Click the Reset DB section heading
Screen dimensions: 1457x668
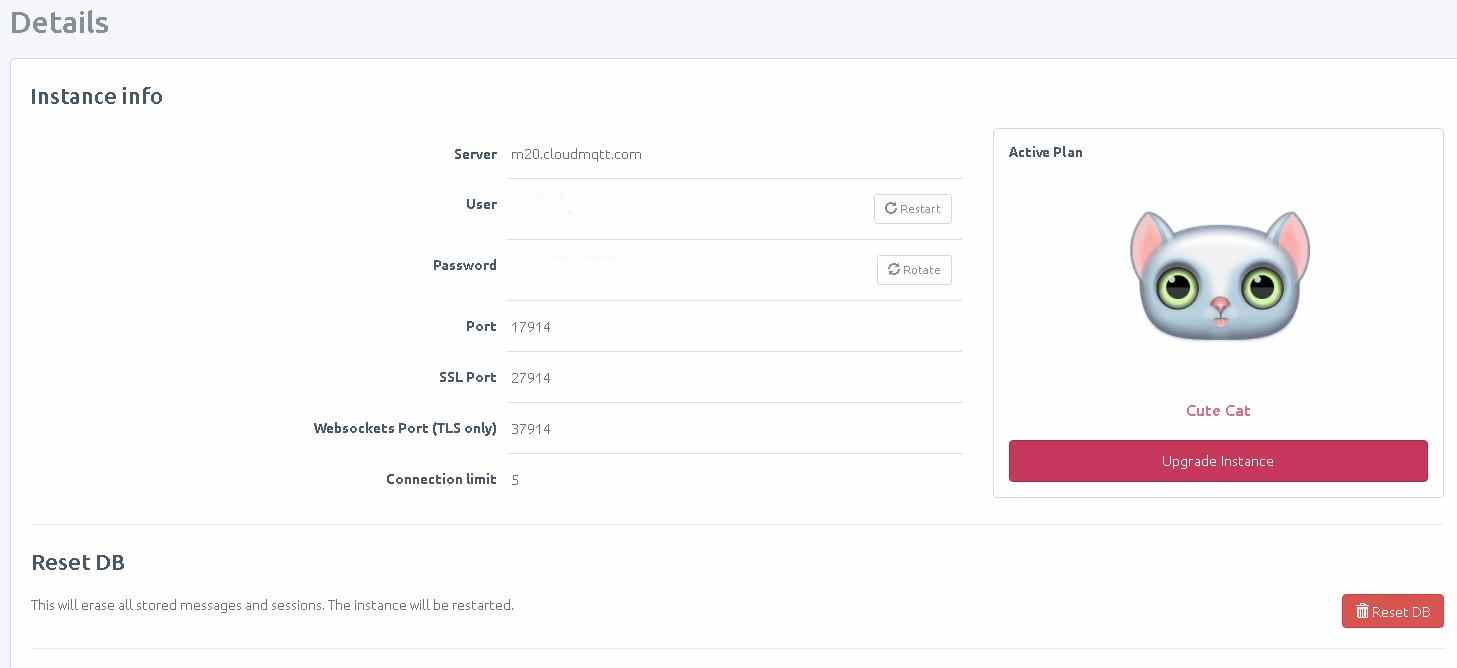tap(78, 562)
